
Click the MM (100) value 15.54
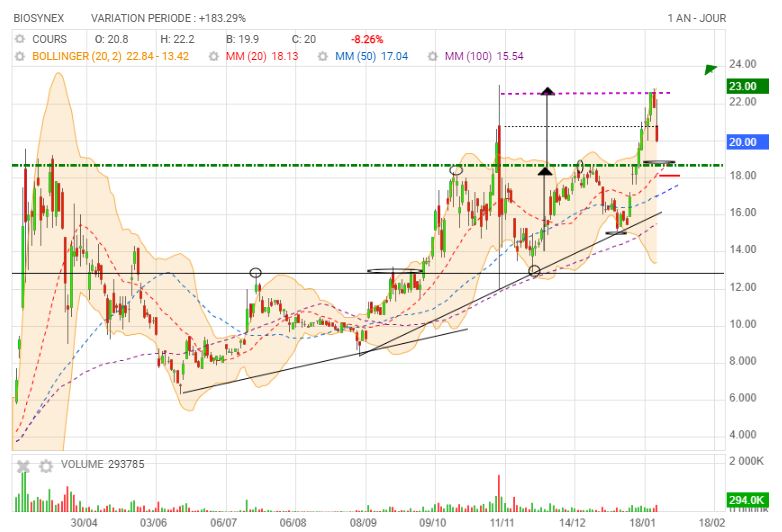coord(510,56)
